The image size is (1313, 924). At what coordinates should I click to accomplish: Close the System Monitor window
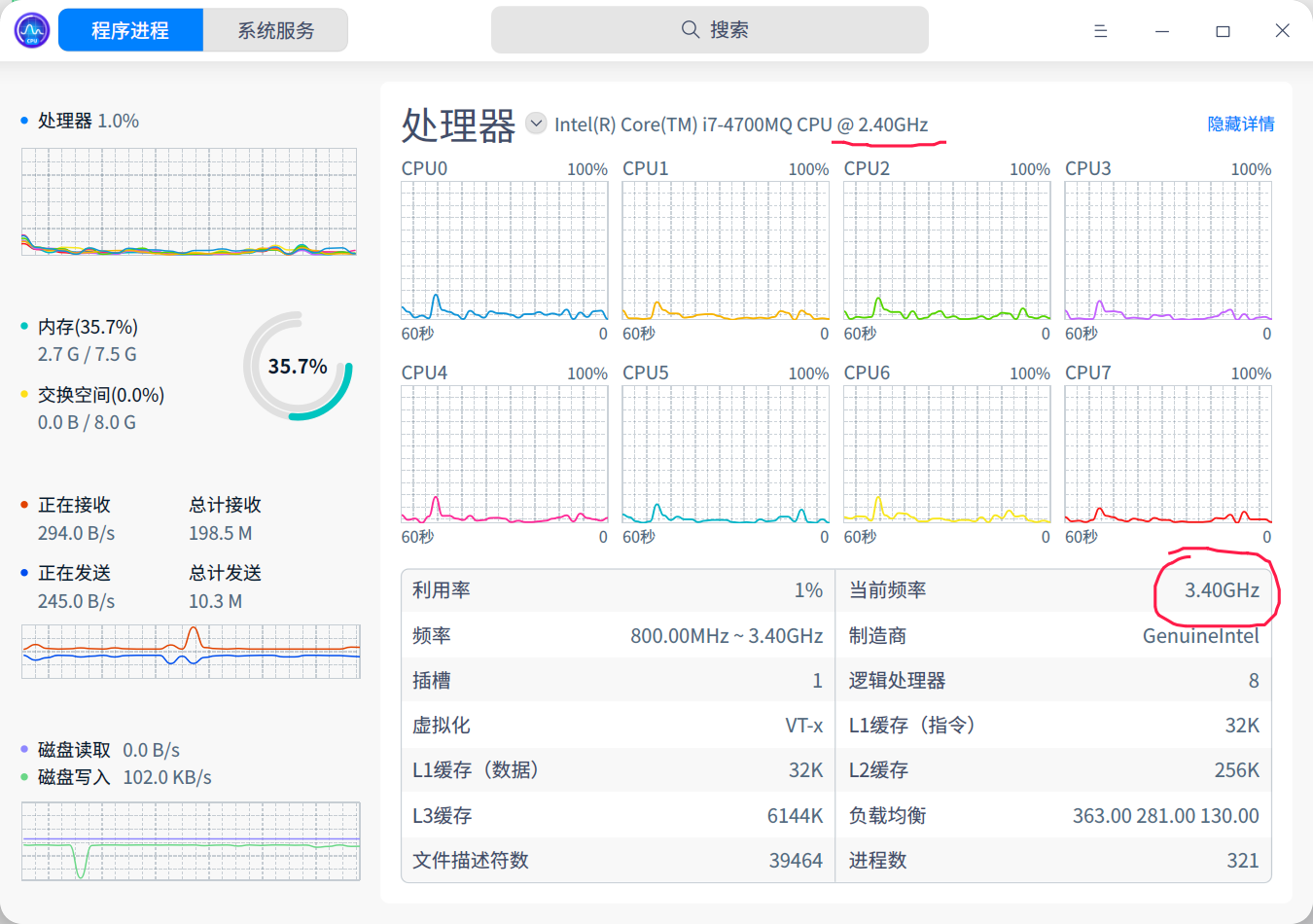[x=1282, y=31]
